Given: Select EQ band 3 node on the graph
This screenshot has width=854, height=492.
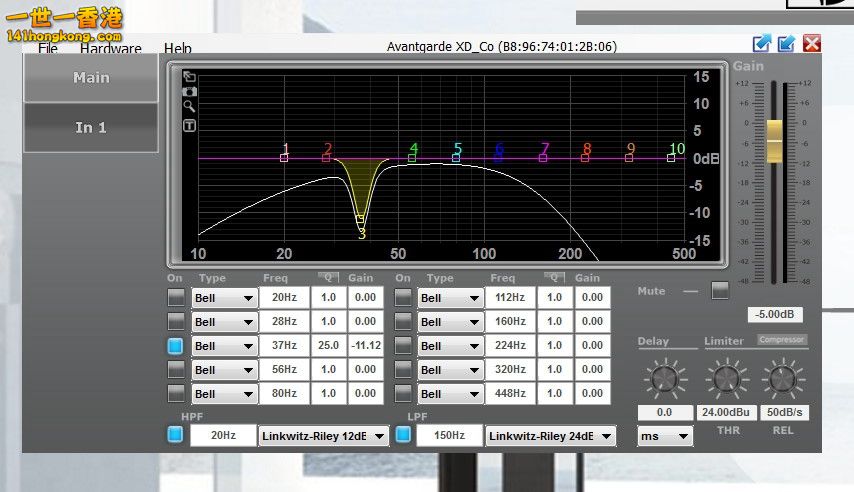Looking at the screenshot, I should tap(360, 219).
